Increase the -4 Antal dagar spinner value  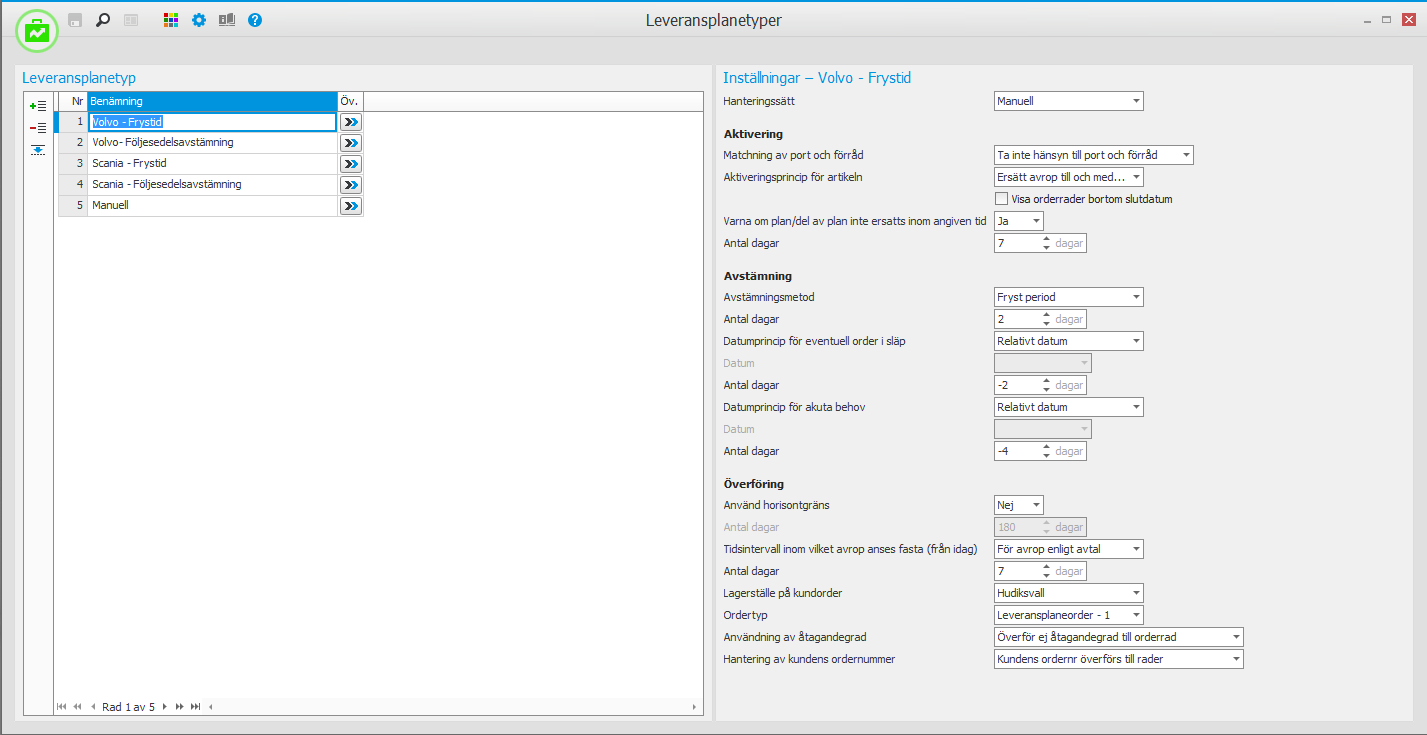[x=1046, y=447]
